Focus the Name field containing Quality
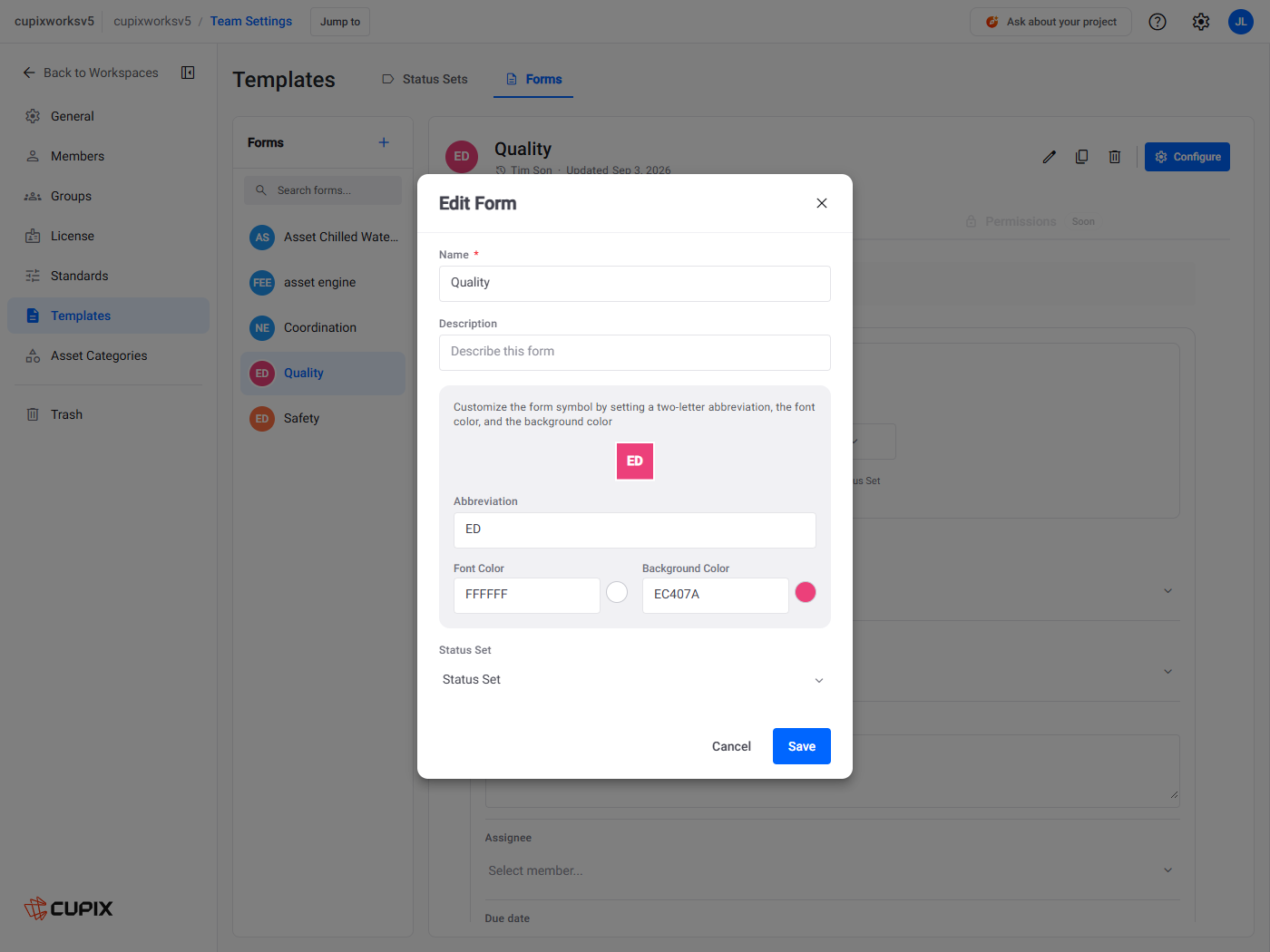1270x952 pixels. click(635, 284)
